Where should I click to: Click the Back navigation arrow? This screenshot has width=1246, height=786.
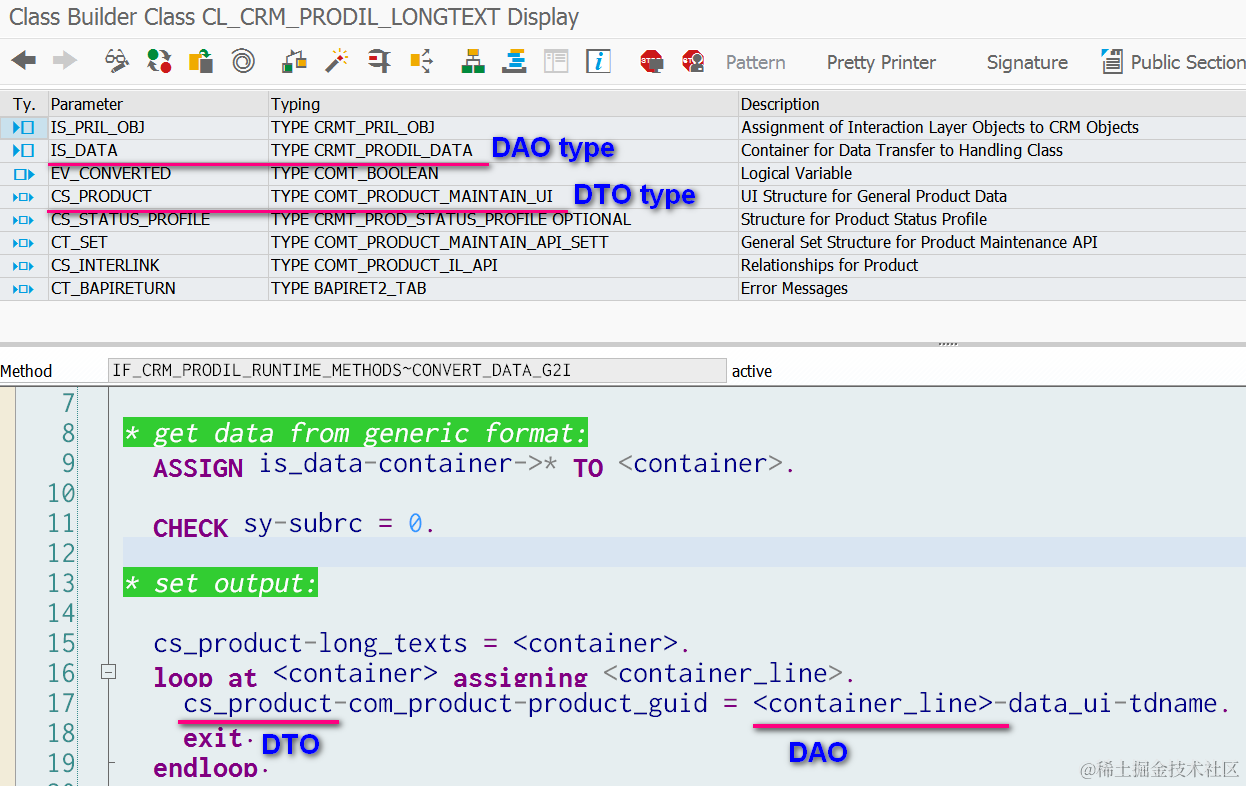pos(22,61)
